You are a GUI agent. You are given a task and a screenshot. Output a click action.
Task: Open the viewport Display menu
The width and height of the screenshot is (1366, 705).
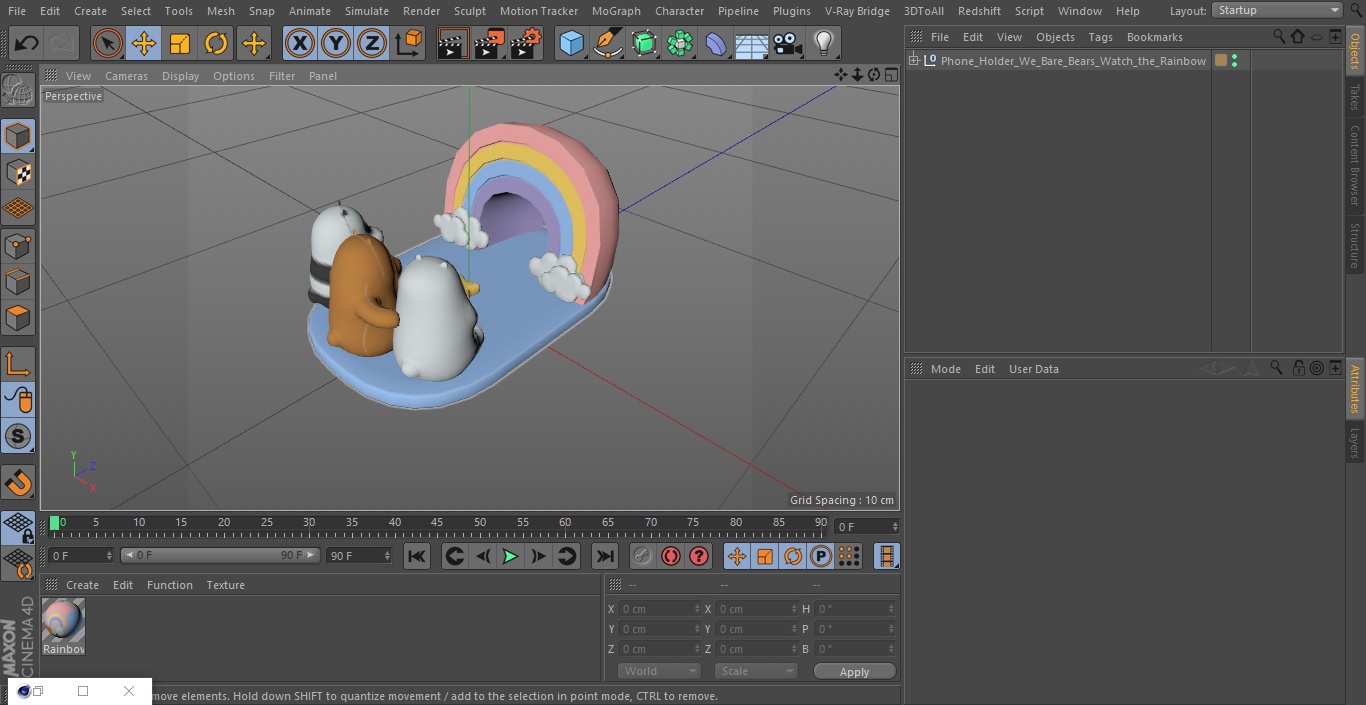[x=180, y=76]
